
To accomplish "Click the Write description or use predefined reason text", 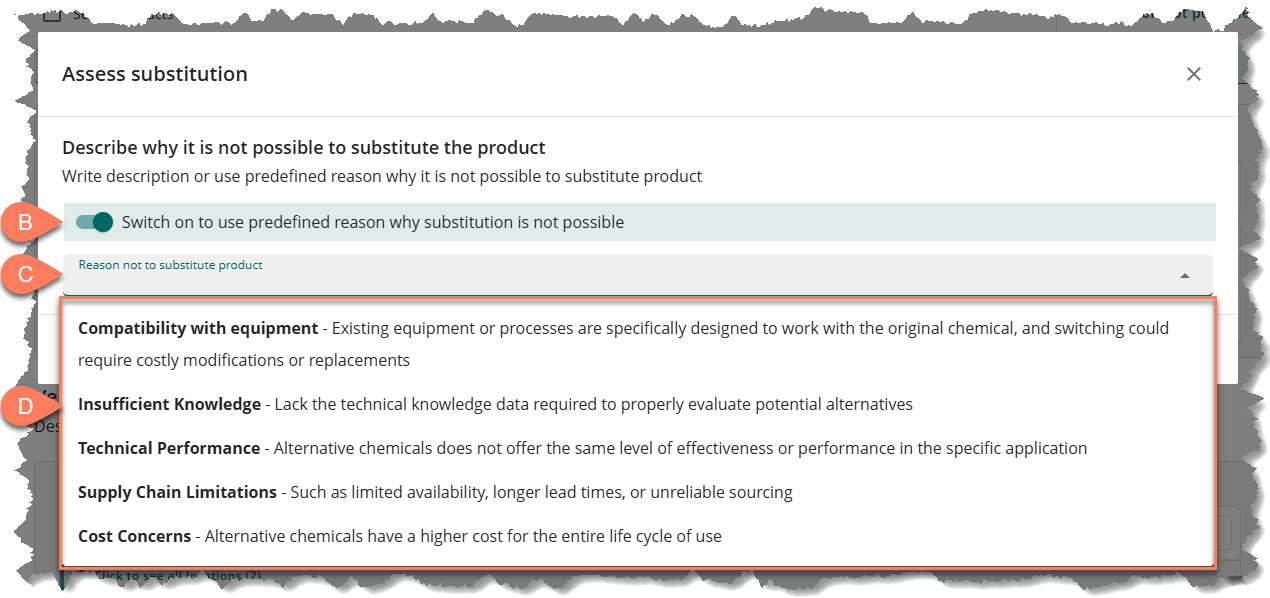I will tap(382, 176).
